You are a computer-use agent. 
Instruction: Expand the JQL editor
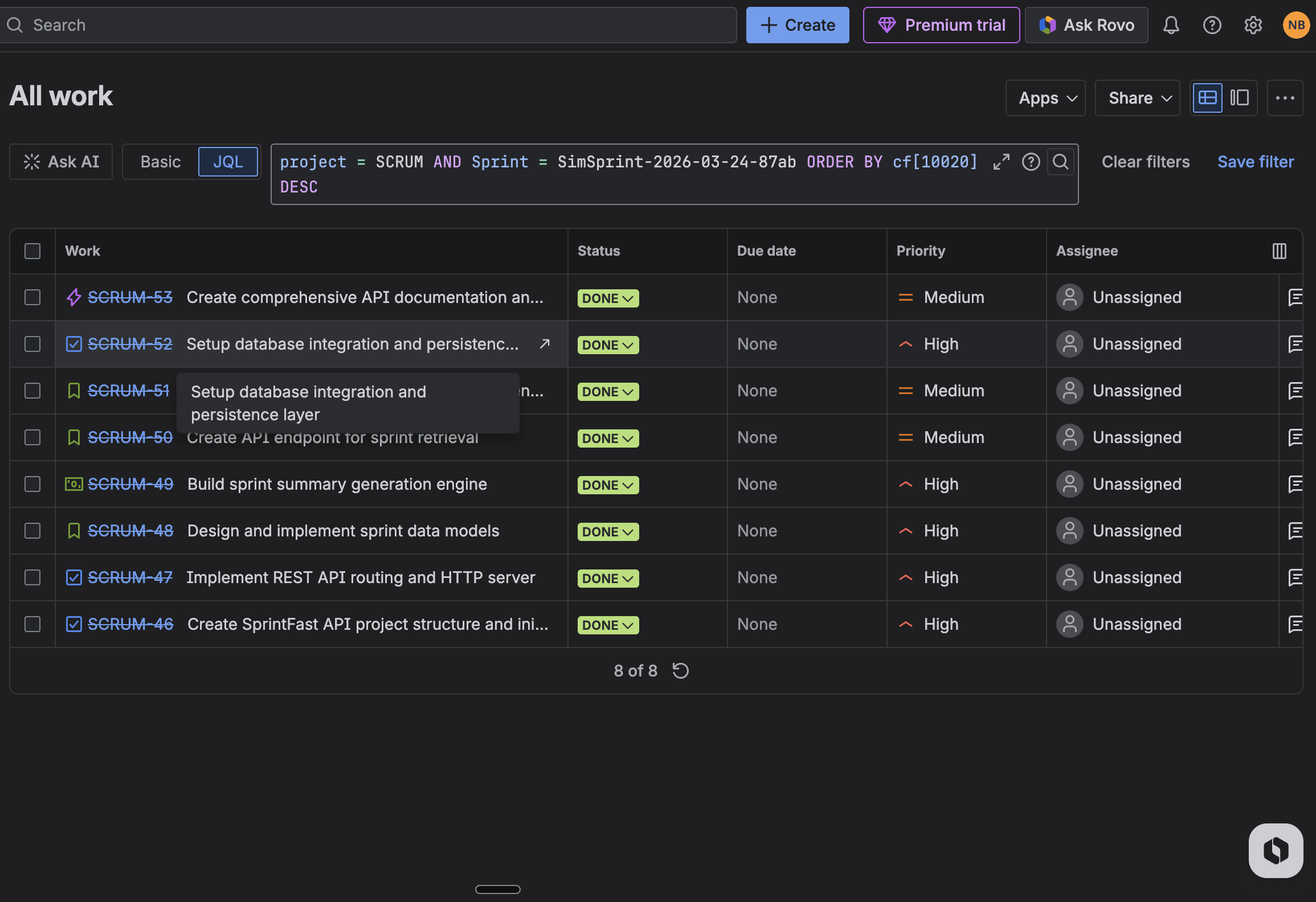tap(1001, 162)
